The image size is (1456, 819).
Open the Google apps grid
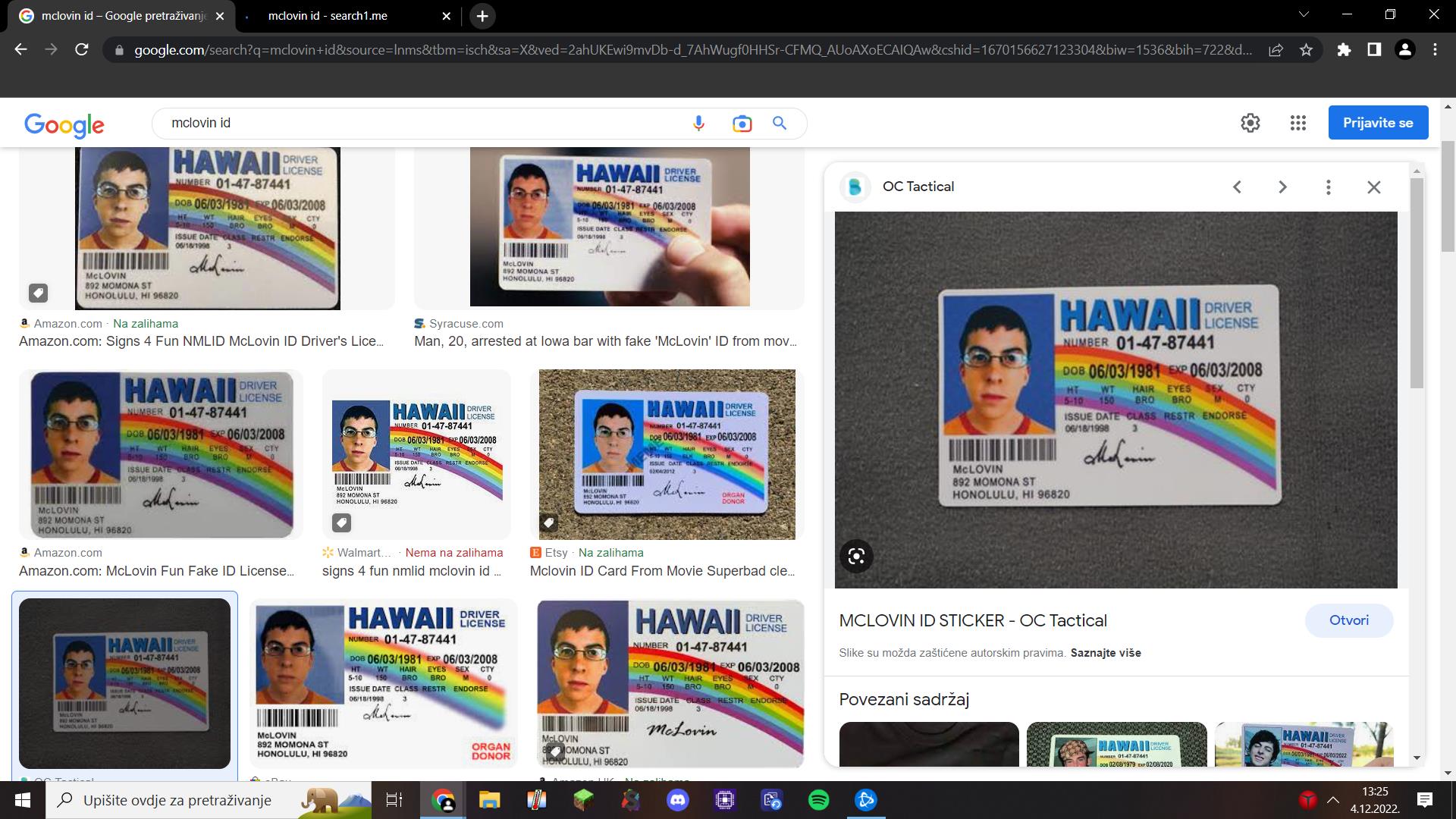click(x=1298, y=123)
